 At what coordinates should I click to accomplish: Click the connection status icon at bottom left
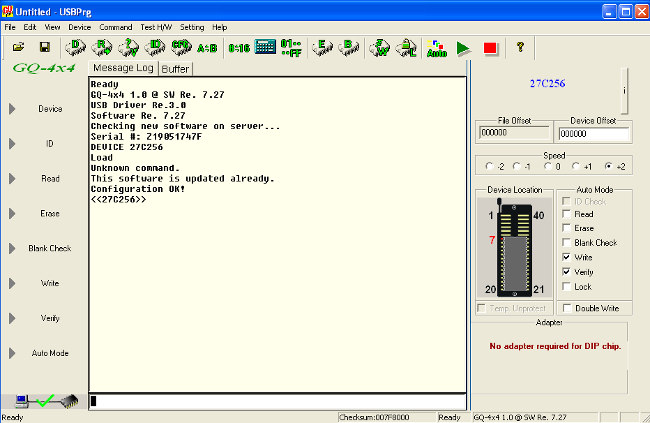[46, 401]
